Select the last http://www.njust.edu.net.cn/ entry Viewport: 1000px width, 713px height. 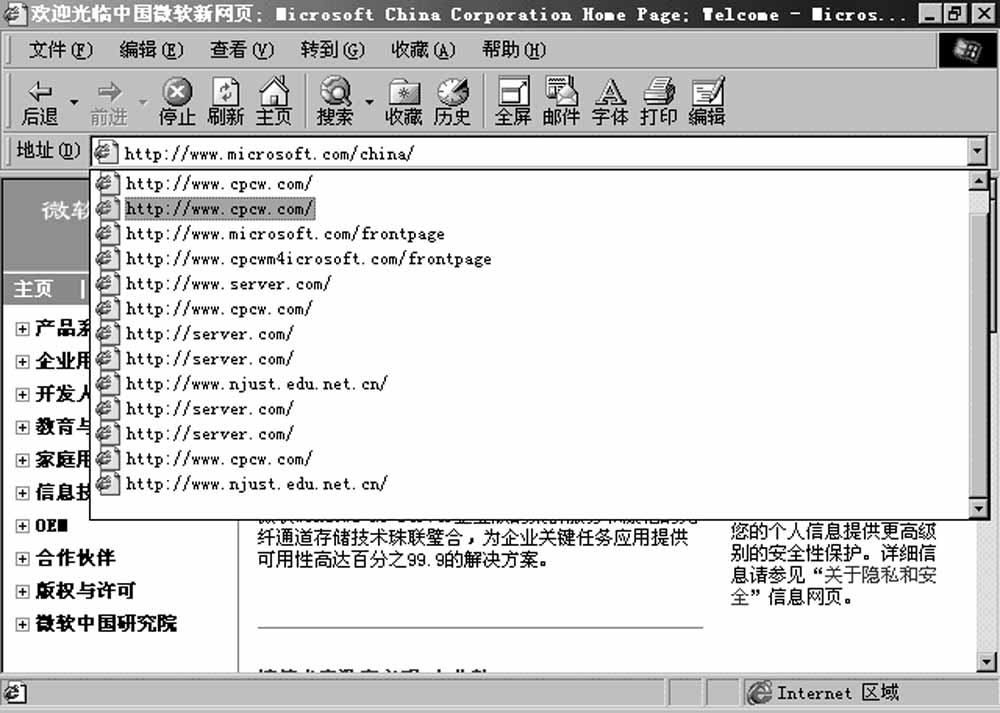pos(256,484)
